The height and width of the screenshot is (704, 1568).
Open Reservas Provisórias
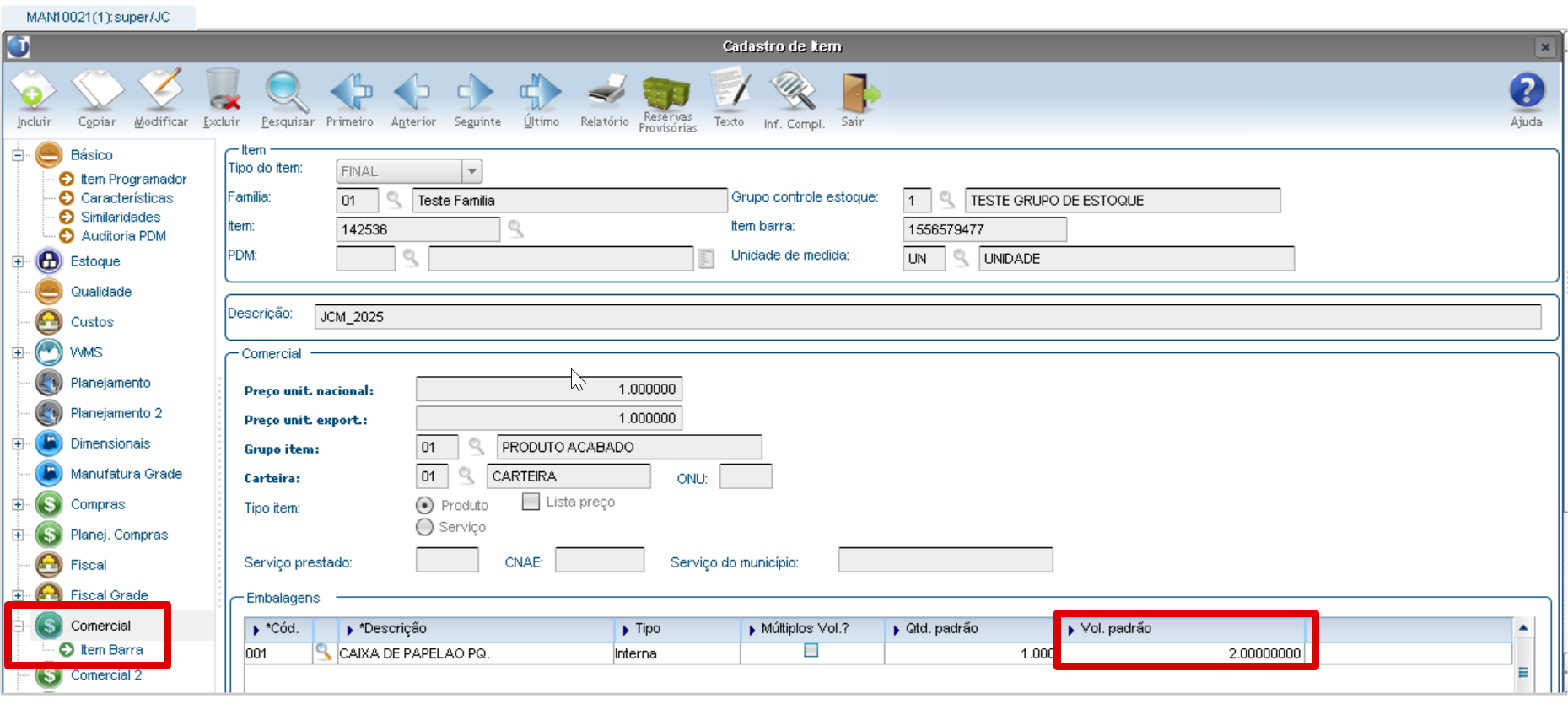[x=666, y=93]
